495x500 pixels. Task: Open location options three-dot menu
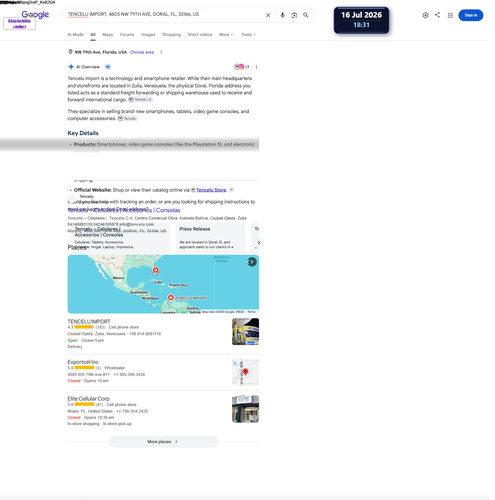[x=161, y=52]
